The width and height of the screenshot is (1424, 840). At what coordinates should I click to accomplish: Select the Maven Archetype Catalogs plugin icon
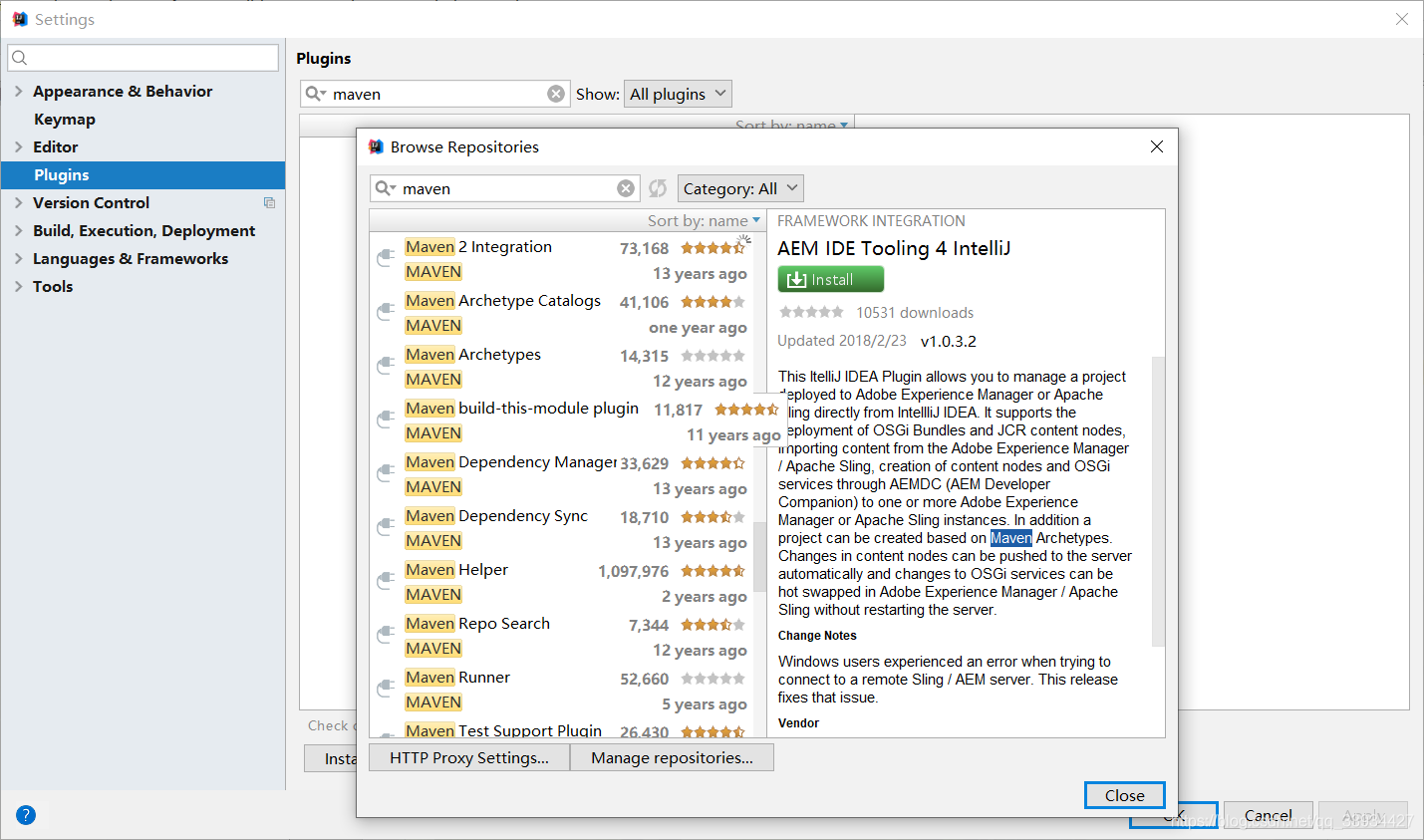(386, 313)
